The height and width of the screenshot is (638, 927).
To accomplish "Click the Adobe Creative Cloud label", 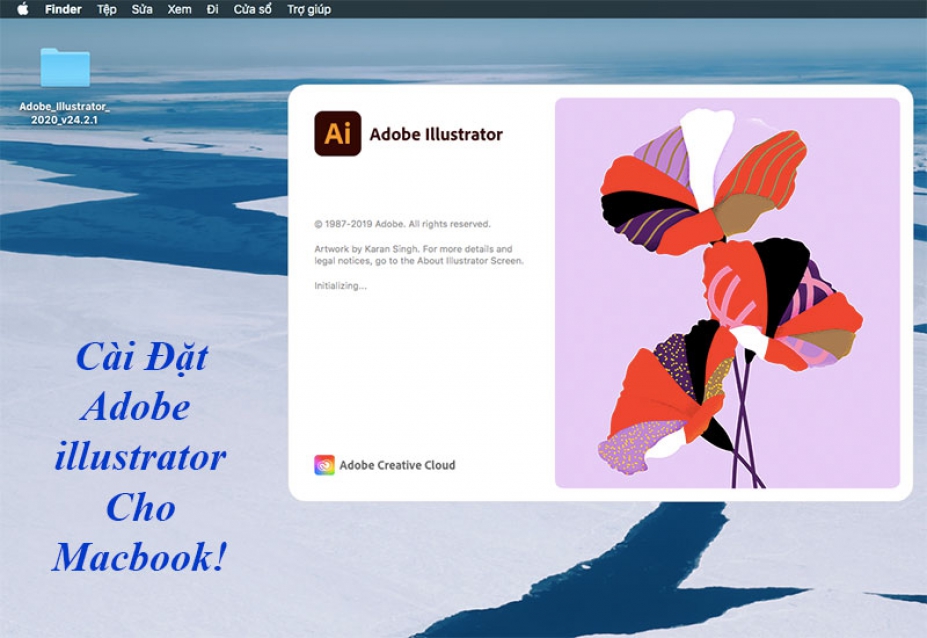I will 397,465.
